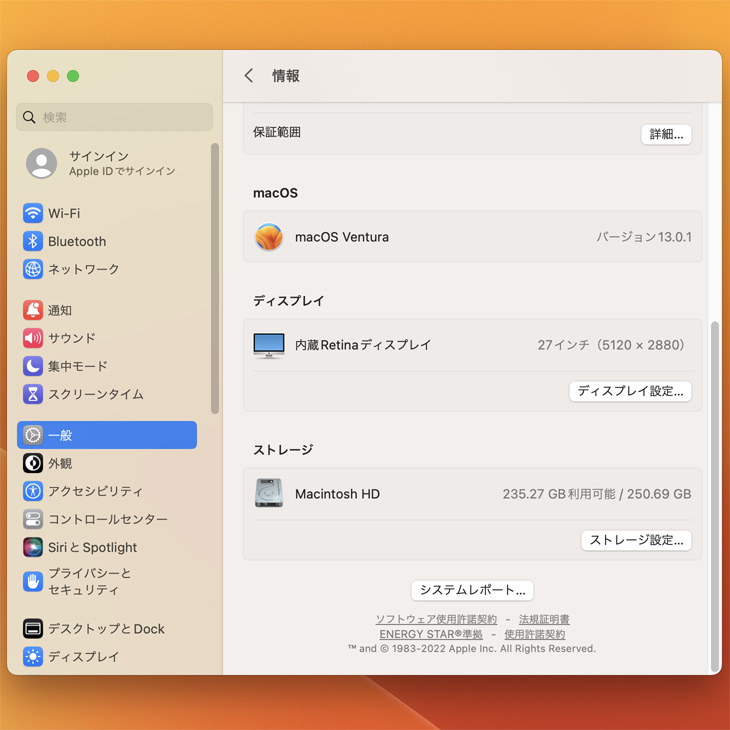Click the ストレージ section heading

click(283, 450)
